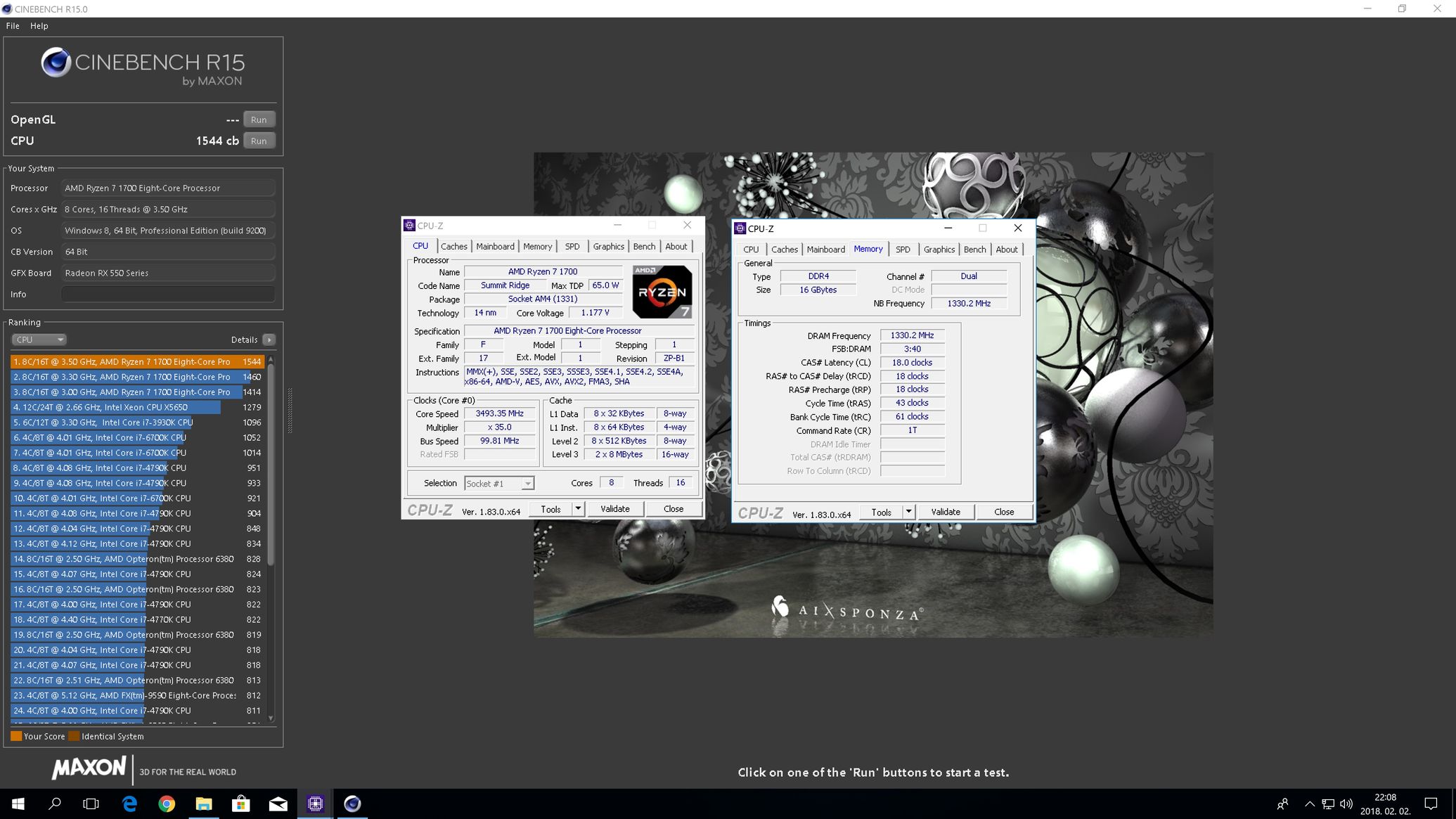This screenshot has width=1456, height=819.
Task: Switch to Graphics tab in right CPU-Z
Action: pos(939,250)
